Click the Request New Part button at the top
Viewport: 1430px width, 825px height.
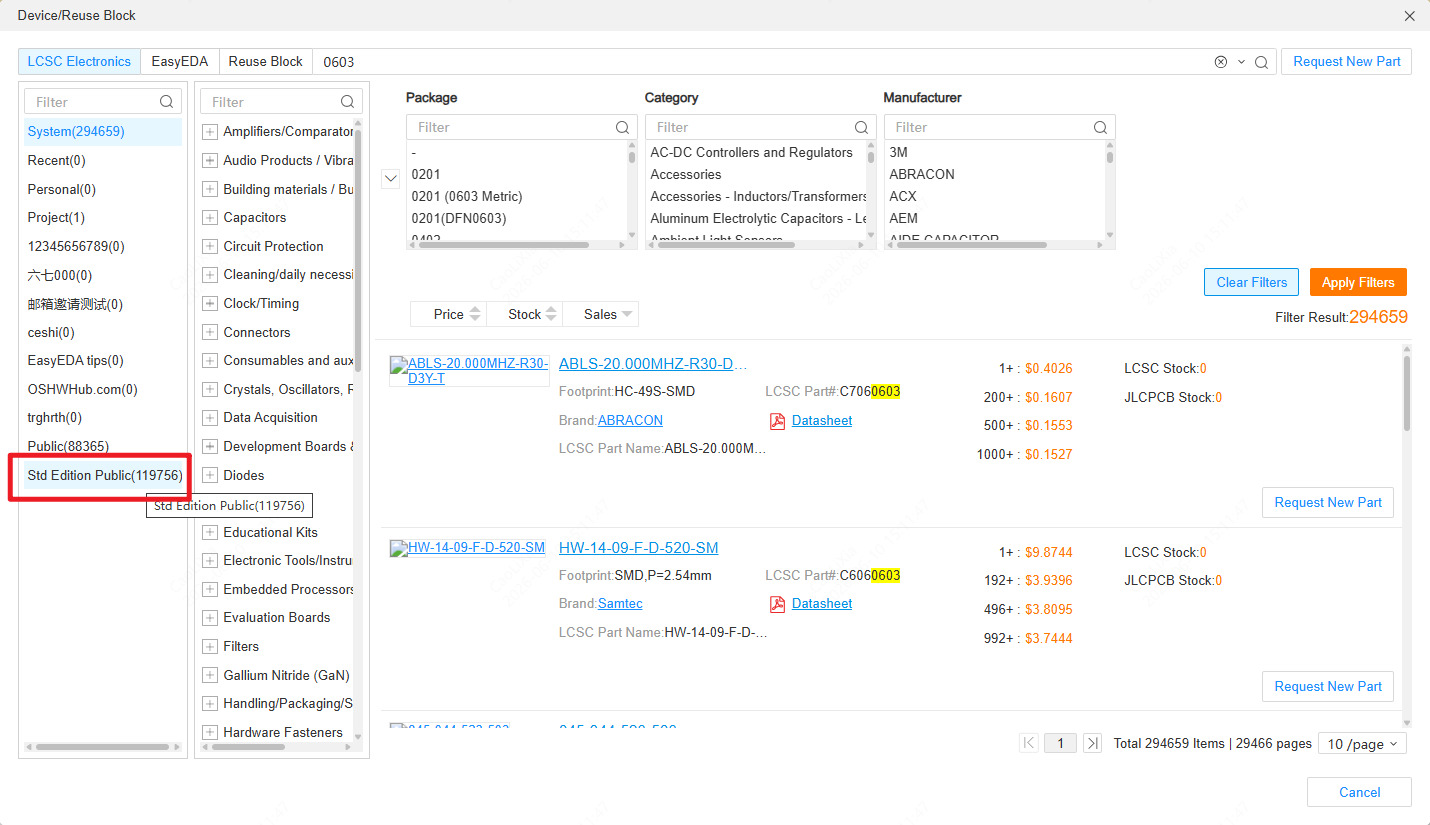1347,62
